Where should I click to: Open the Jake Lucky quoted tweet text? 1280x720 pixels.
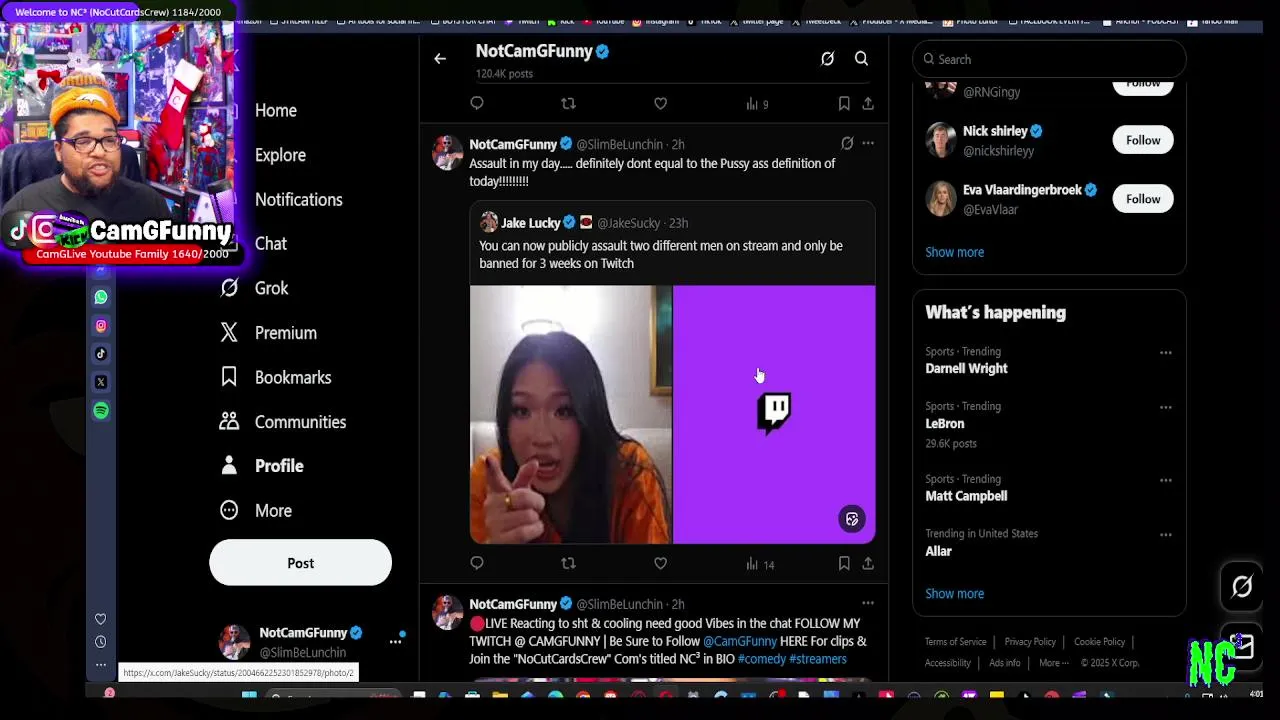(660, 255)
